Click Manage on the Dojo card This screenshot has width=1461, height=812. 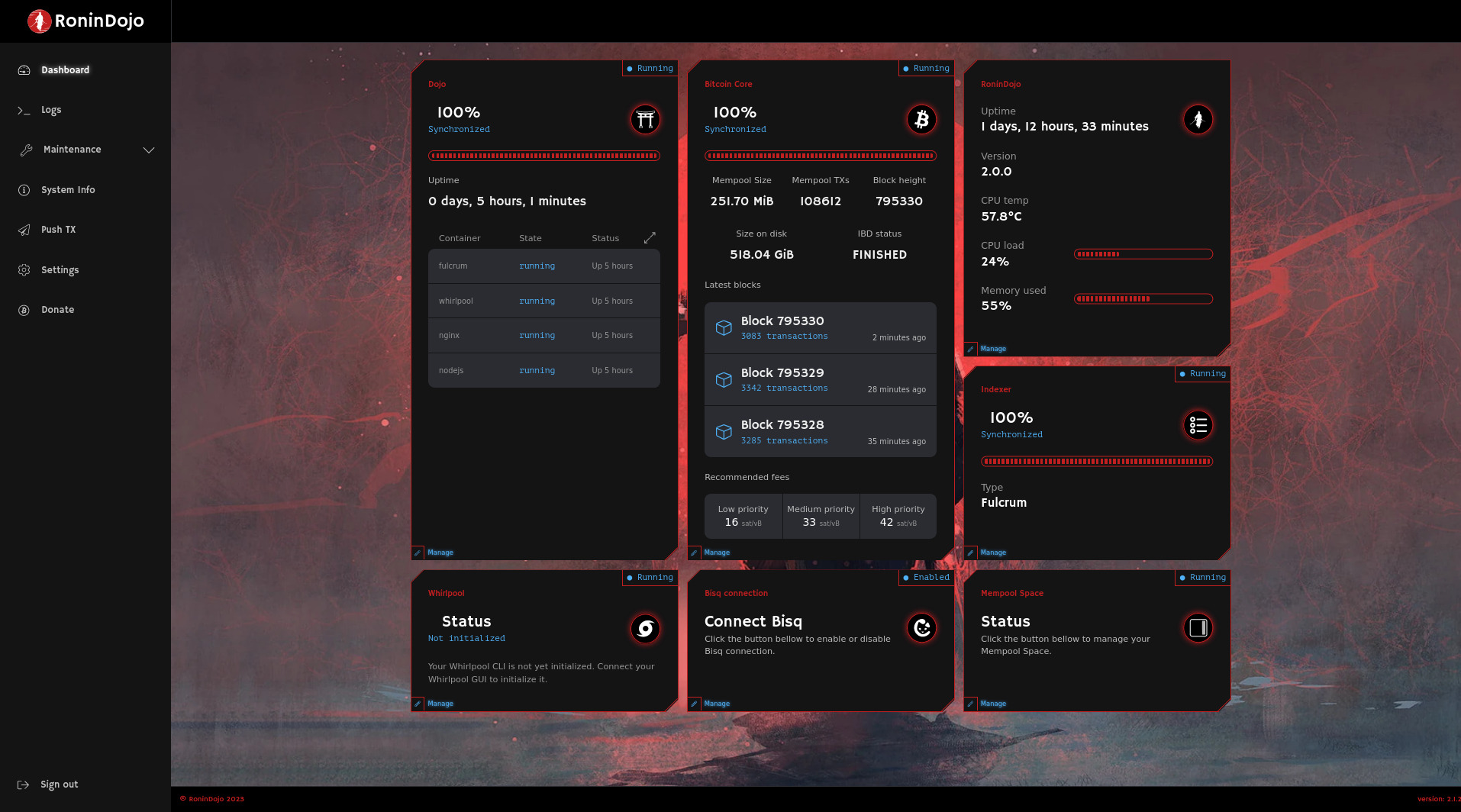pyautogui.click(x=440, y=553)
